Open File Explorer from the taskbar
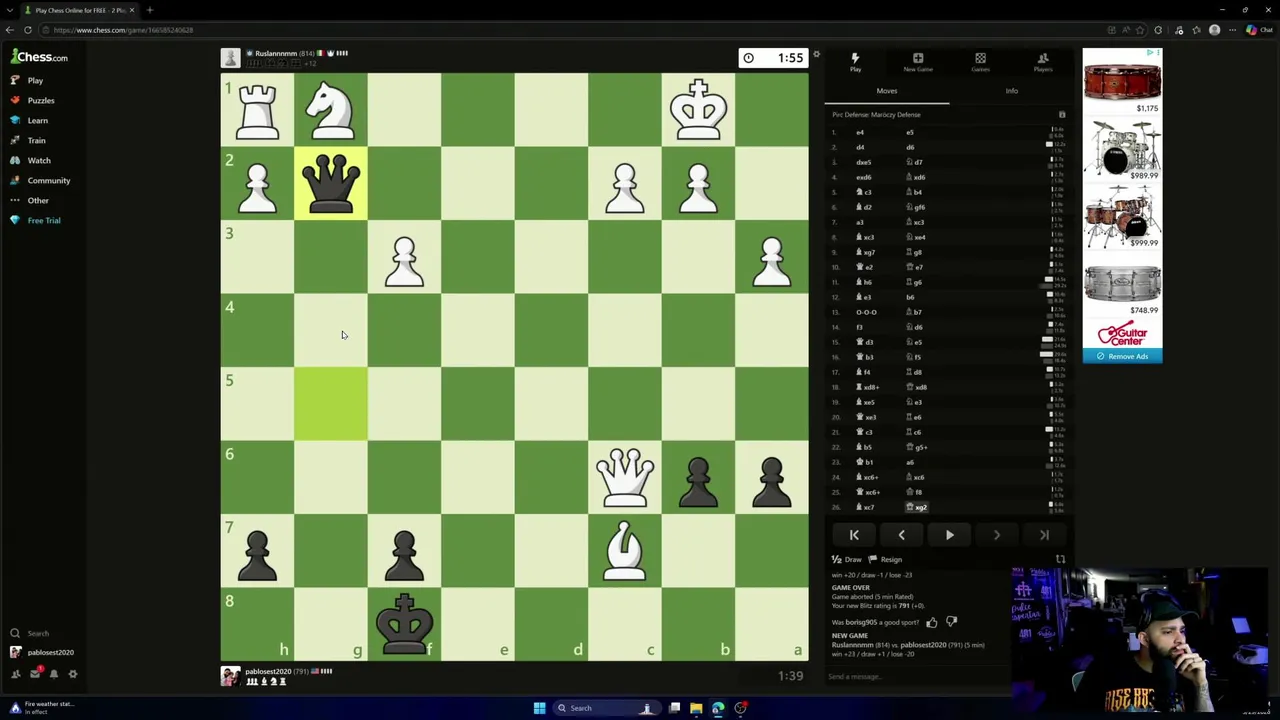The height and width of the screenshot is (720, 1280). [x=696, y=708]
